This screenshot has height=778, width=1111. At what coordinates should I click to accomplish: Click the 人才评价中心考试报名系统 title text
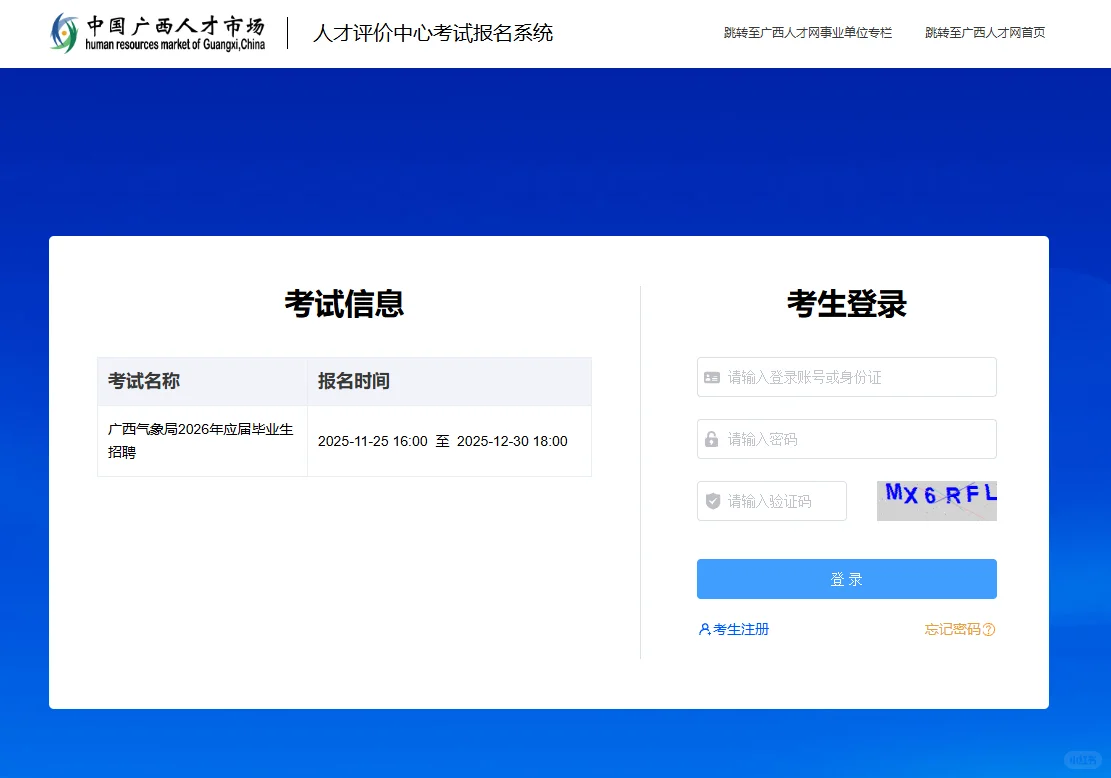tap(432, 33)
